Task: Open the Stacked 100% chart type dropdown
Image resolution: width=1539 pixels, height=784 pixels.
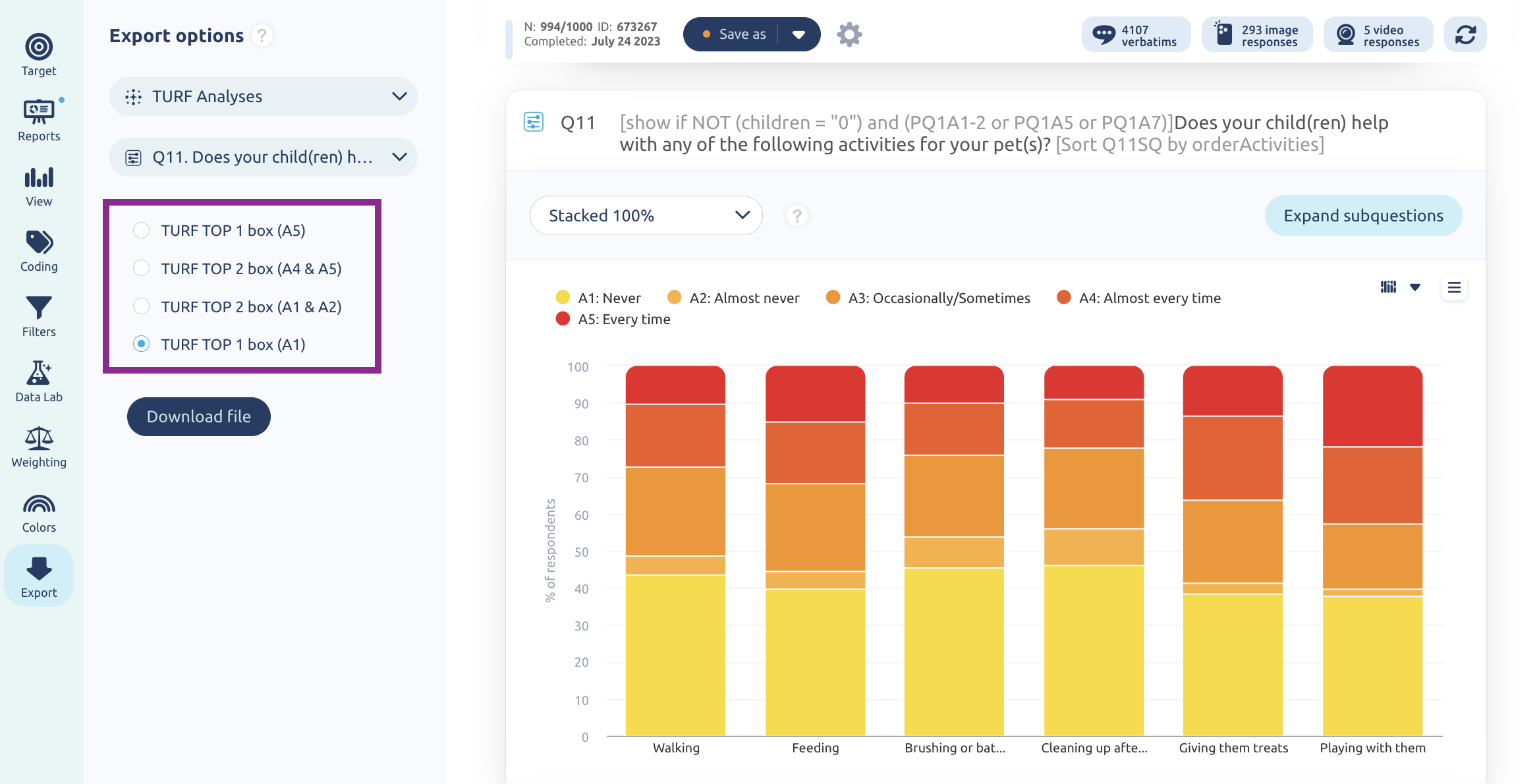Action: pyautogui.click(x=646, y=215)
